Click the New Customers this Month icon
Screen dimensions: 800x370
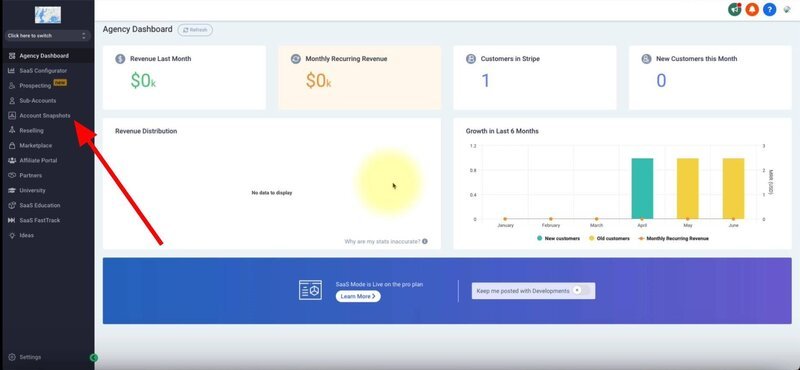click(x=646, y=59)
